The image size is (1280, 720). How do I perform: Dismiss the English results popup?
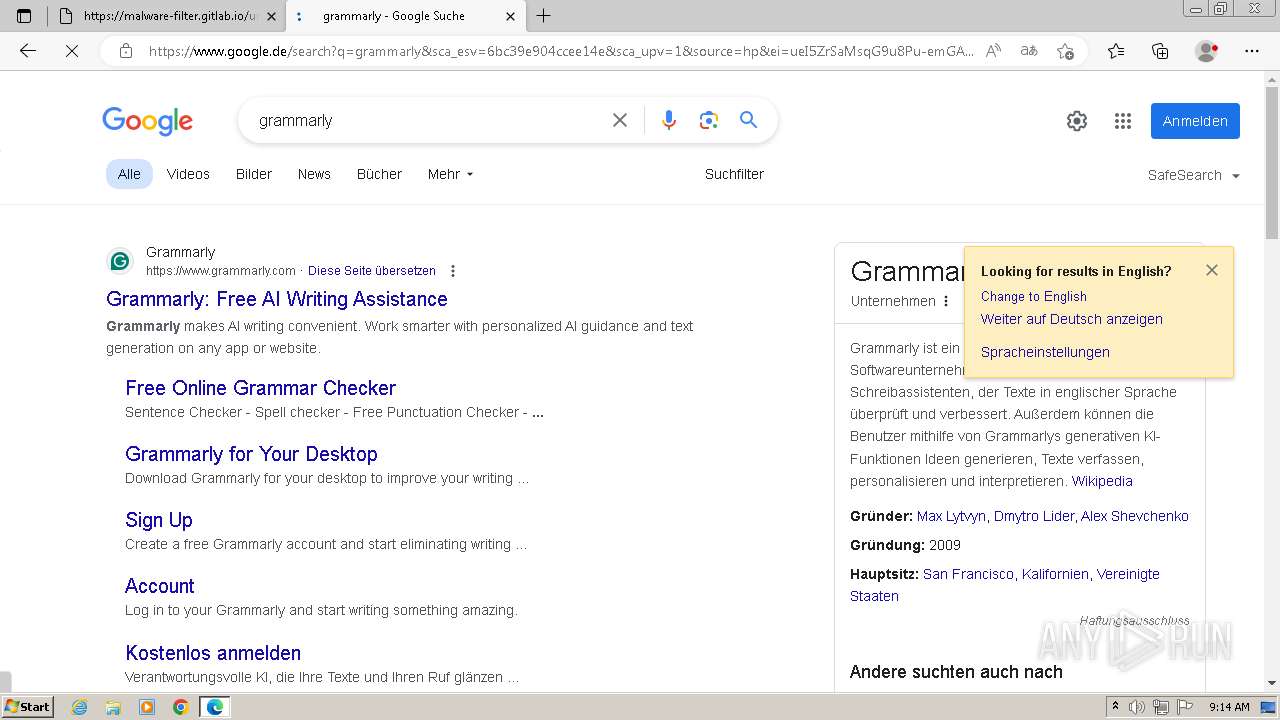tap(1212, 270)
